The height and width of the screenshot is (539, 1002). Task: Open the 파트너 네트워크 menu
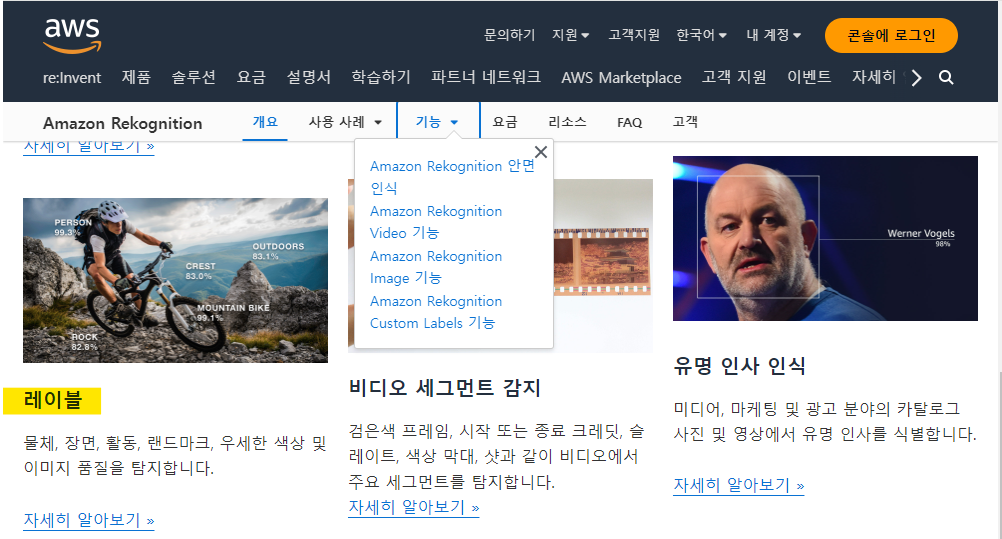coord(486,77)
